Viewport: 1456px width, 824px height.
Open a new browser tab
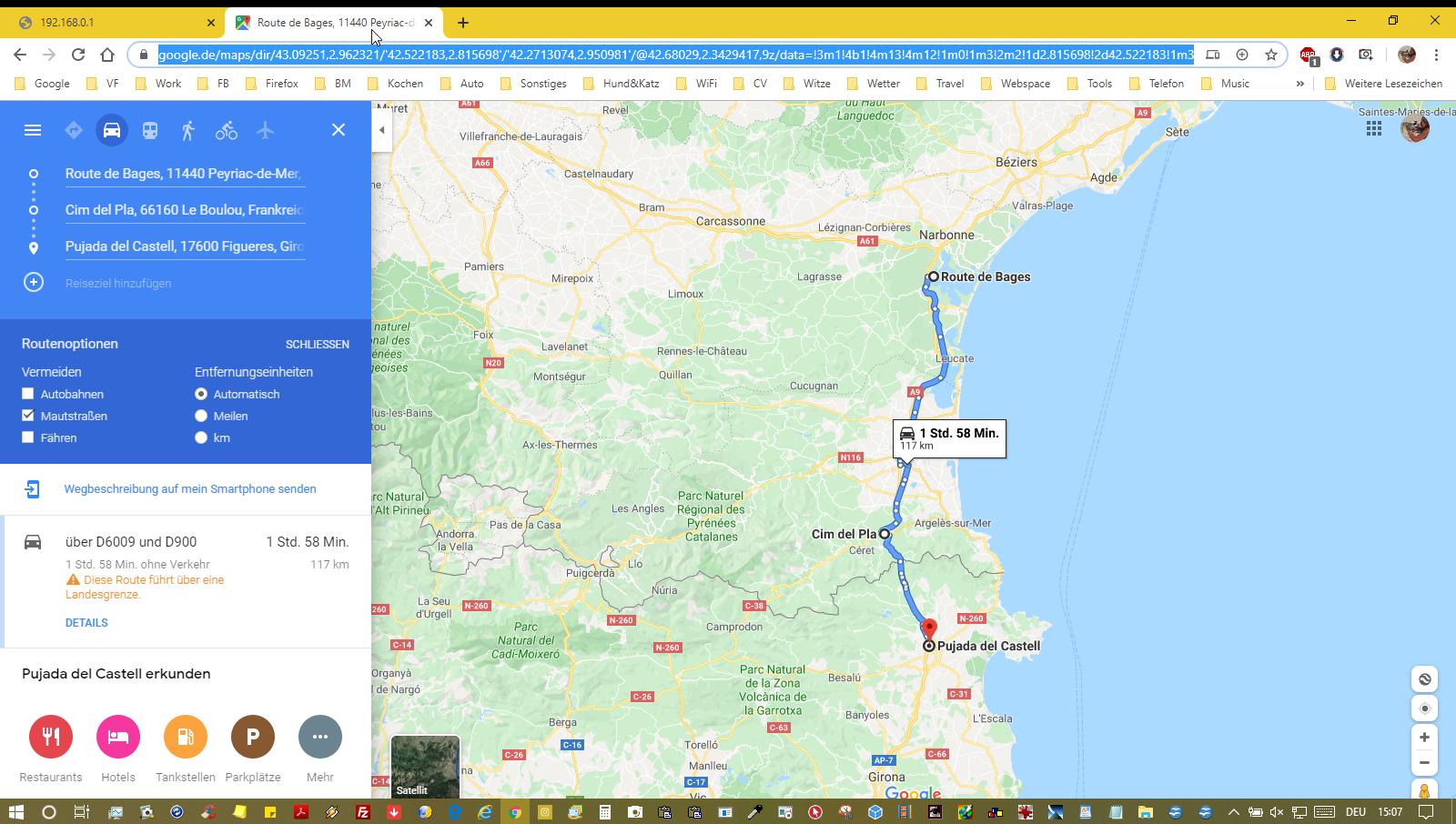(463, 23)
